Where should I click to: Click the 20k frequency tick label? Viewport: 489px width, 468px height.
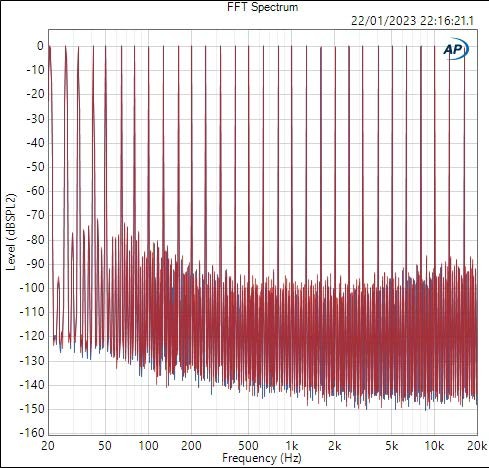tap(477, 446)
